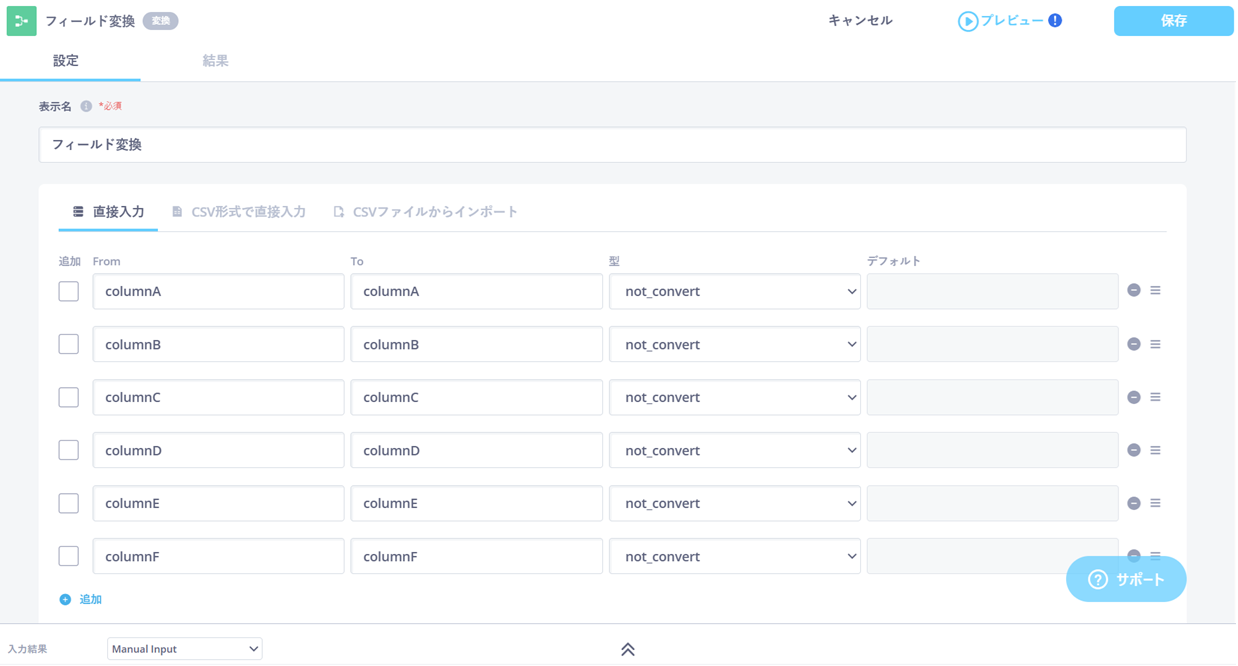Click the キャンセル link
The image size is (1238, 666).
(860, 20)
